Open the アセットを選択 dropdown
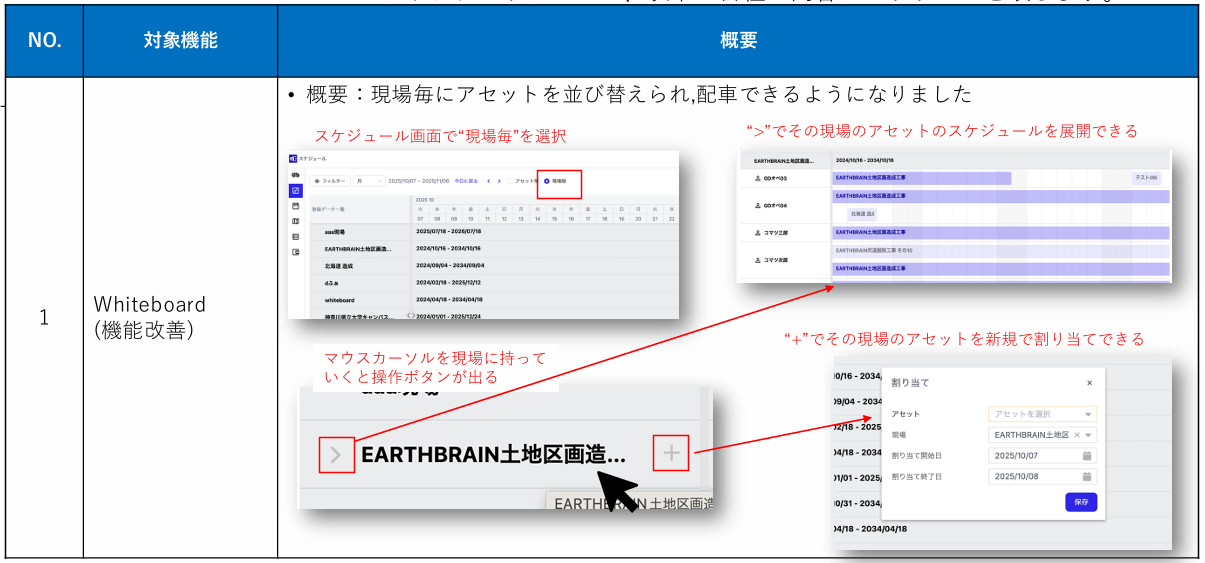The image size is (1205, 563). [x=1042, y=414]
